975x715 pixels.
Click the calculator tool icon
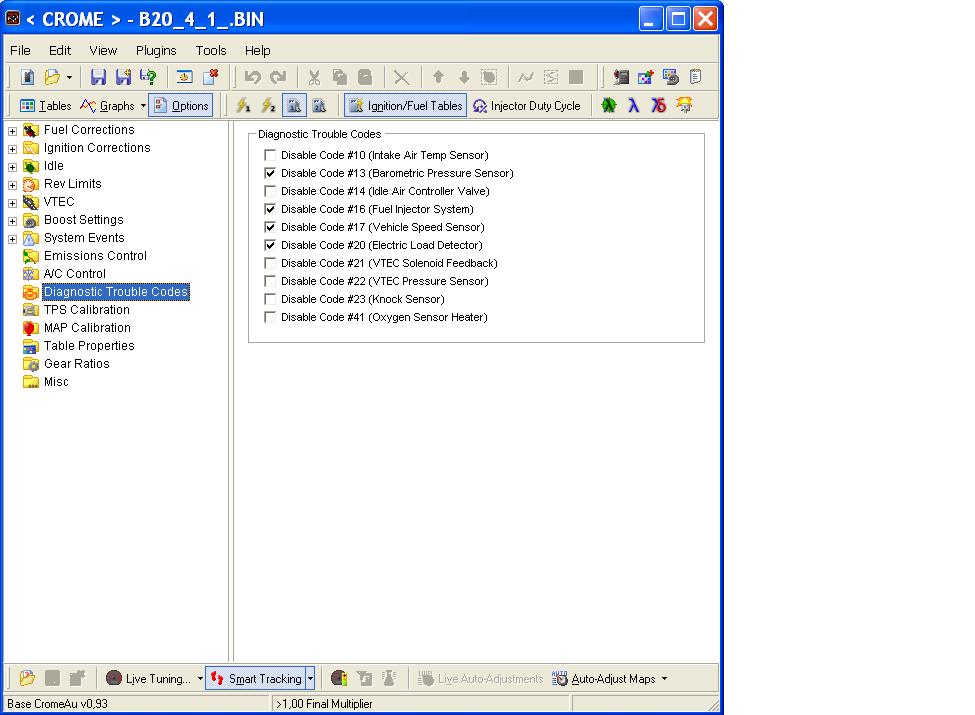tap(620, 77)
